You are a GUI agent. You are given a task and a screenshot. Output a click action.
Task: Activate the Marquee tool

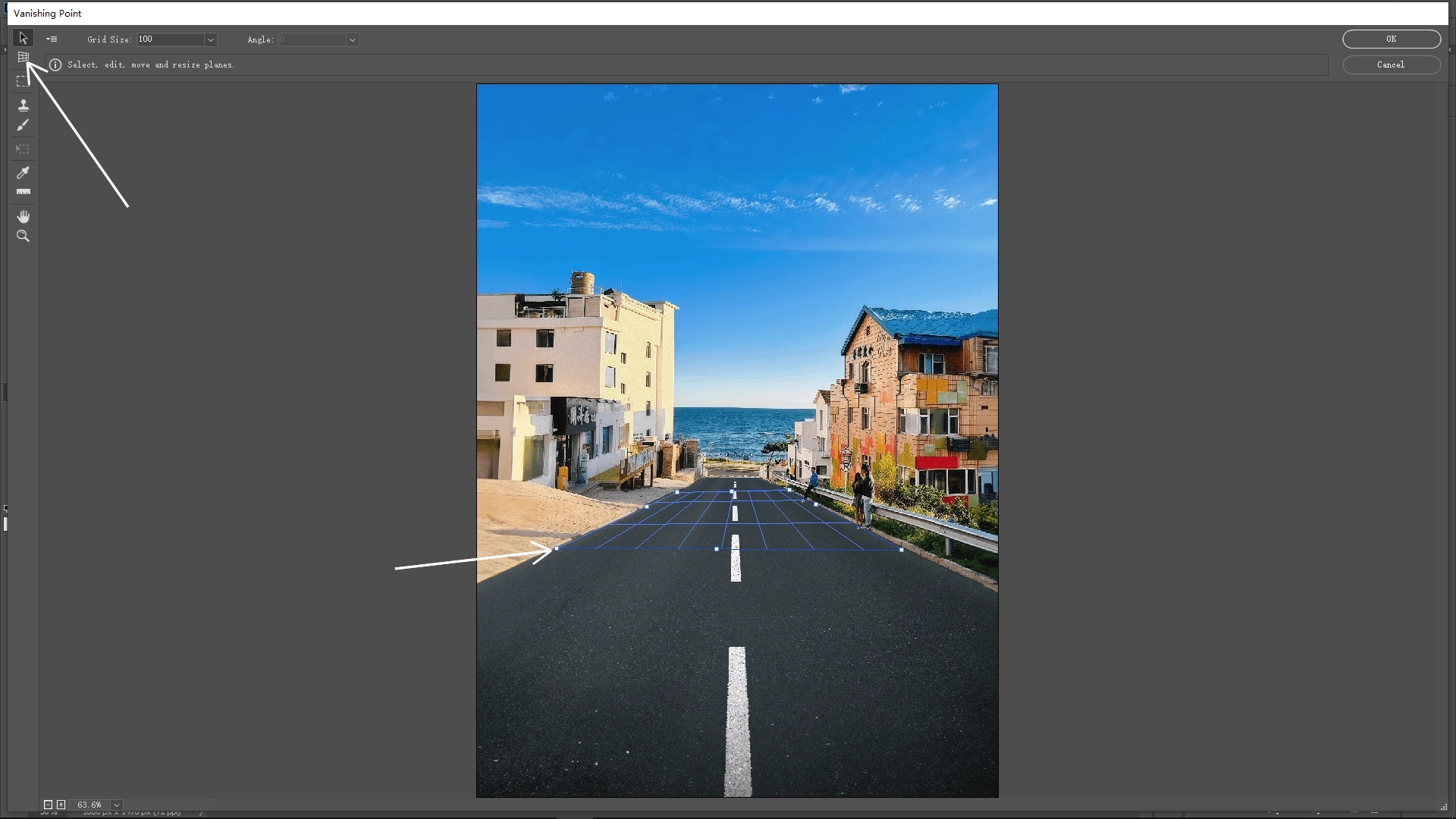pos(24,81)
